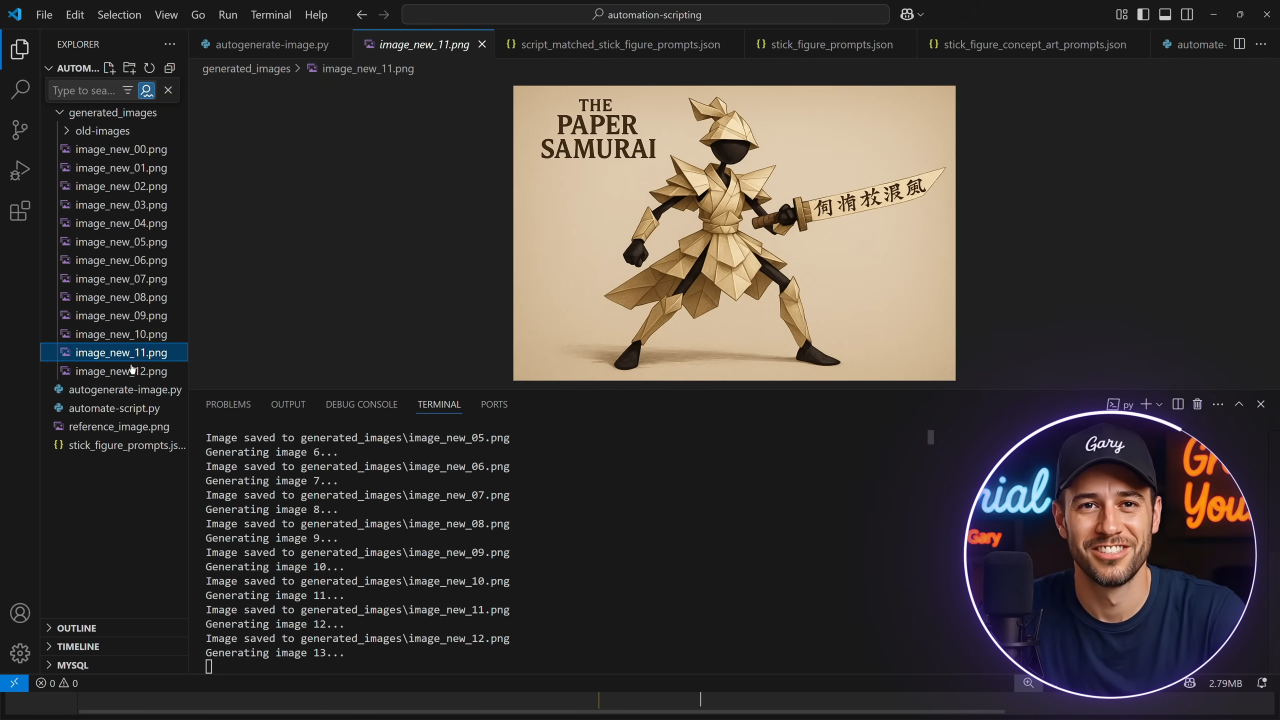The image size is (1280, 720).
Task: Toggle the primary side bar visibility
Action: 1143,15
